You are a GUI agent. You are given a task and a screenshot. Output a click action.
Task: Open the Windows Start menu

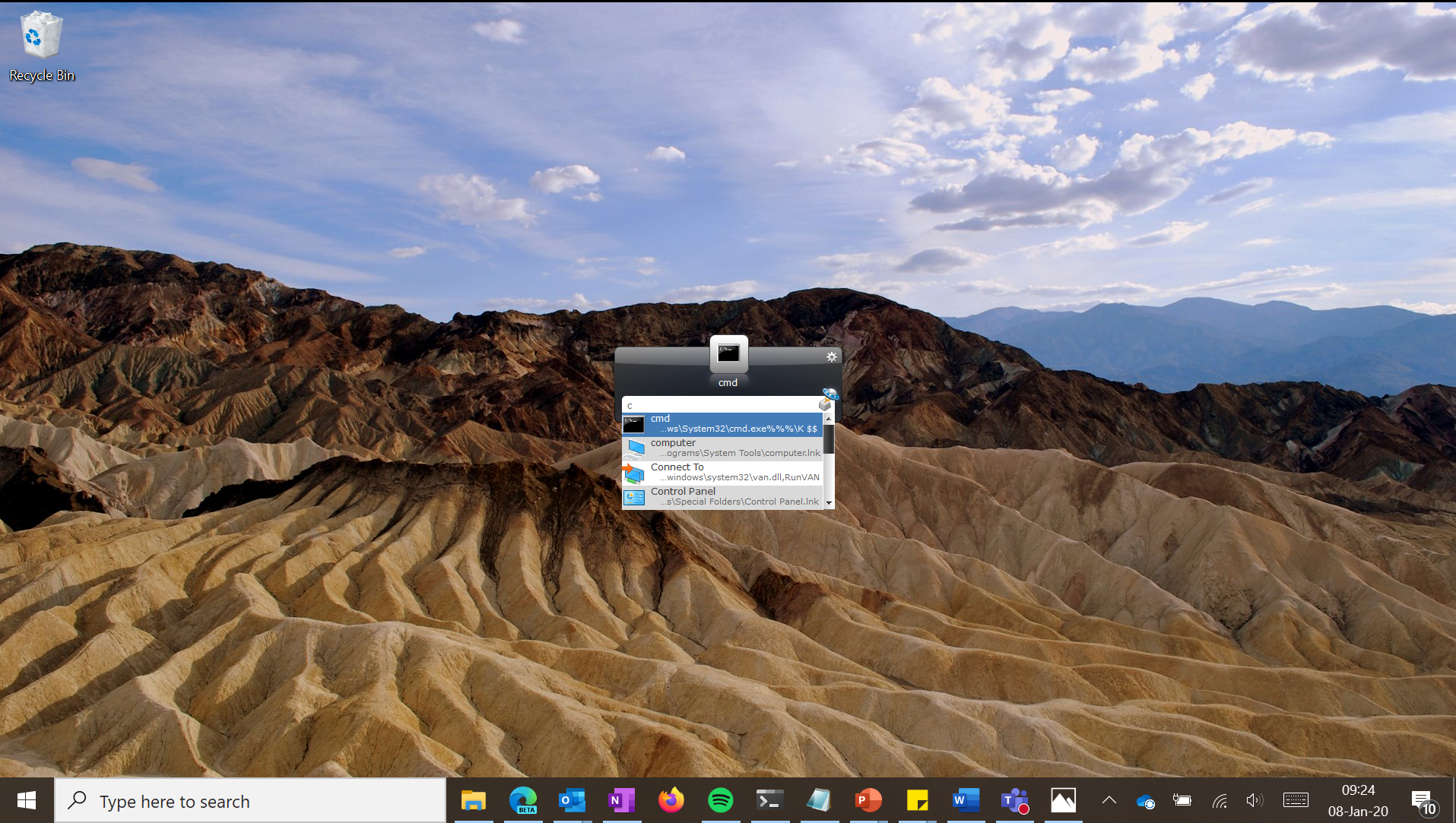pyautogui.click(x=27, y=800)
